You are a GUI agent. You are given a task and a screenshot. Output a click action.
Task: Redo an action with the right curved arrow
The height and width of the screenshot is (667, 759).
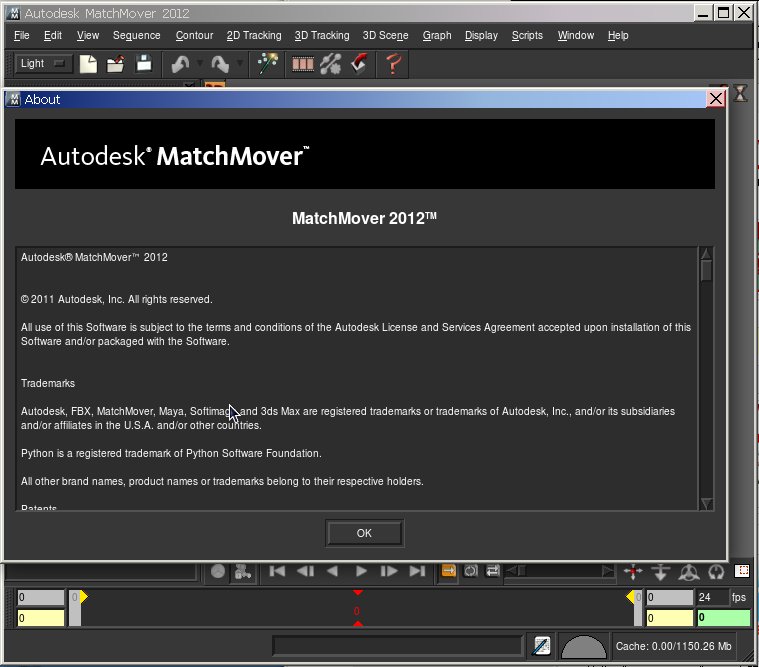220,64
